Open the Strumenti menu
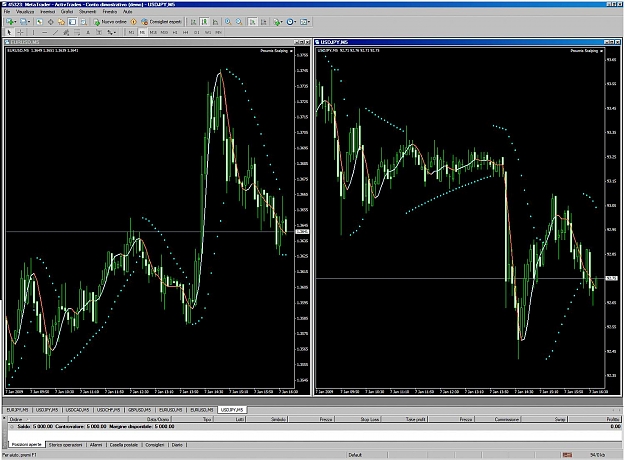The height and width of the screenshot is (460, 625). pos(88,12)
